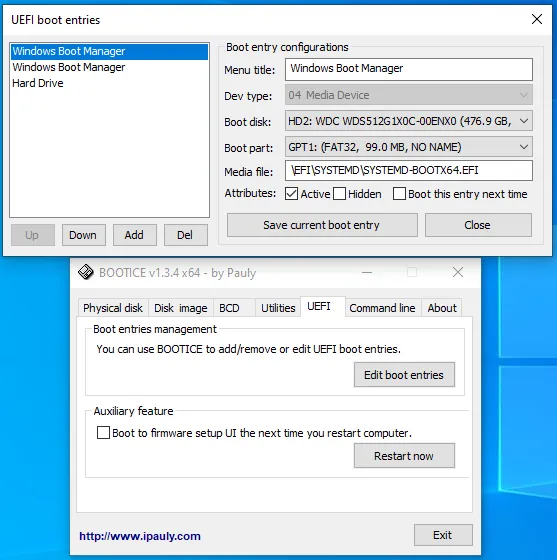This screenshot has width=557, height=560.
Task: Select the second Windows Boot Manager entry
Action: point(109,67)
